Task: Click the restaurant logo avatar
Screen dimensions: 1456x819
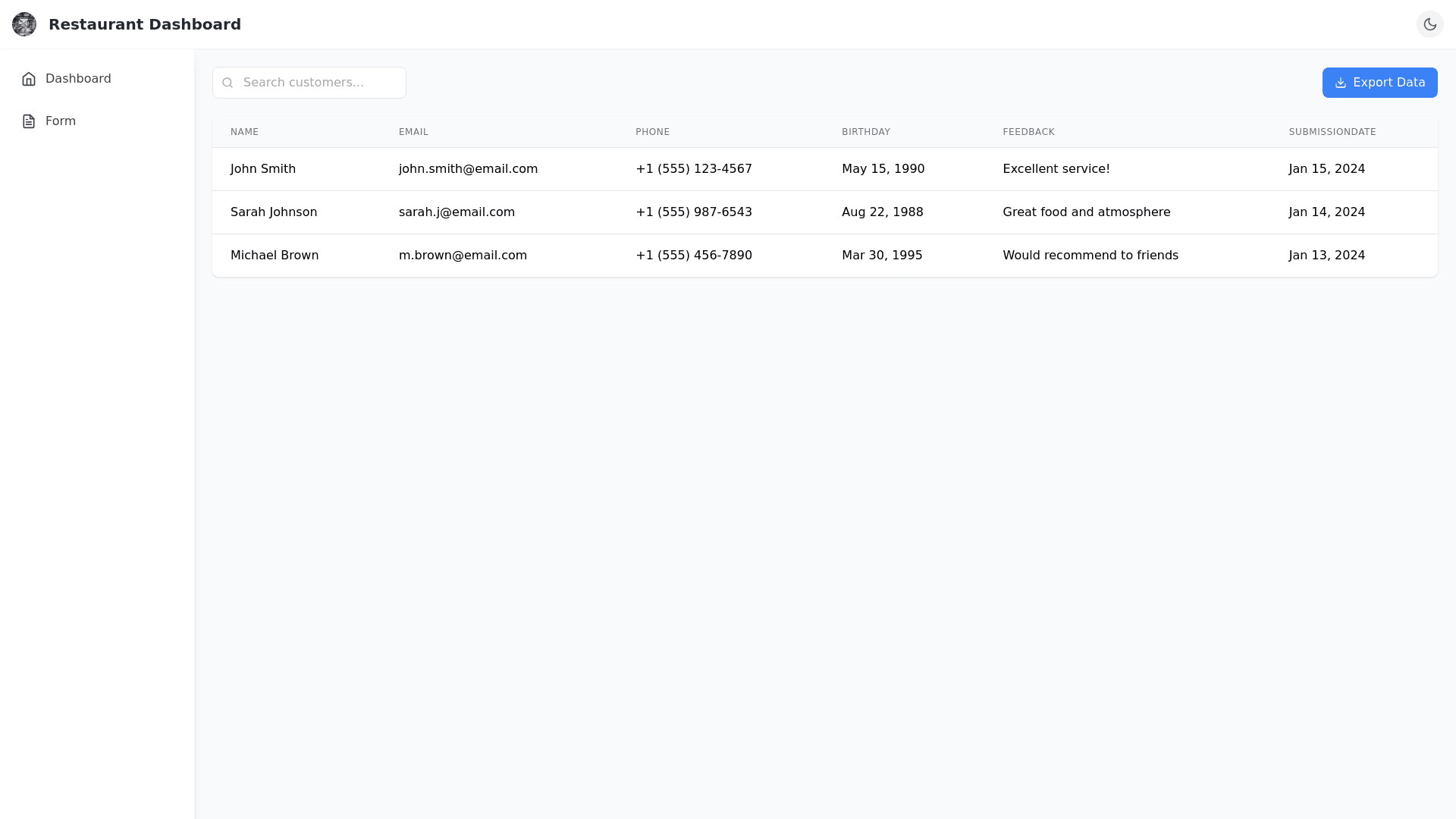Action: pos(24,24)
